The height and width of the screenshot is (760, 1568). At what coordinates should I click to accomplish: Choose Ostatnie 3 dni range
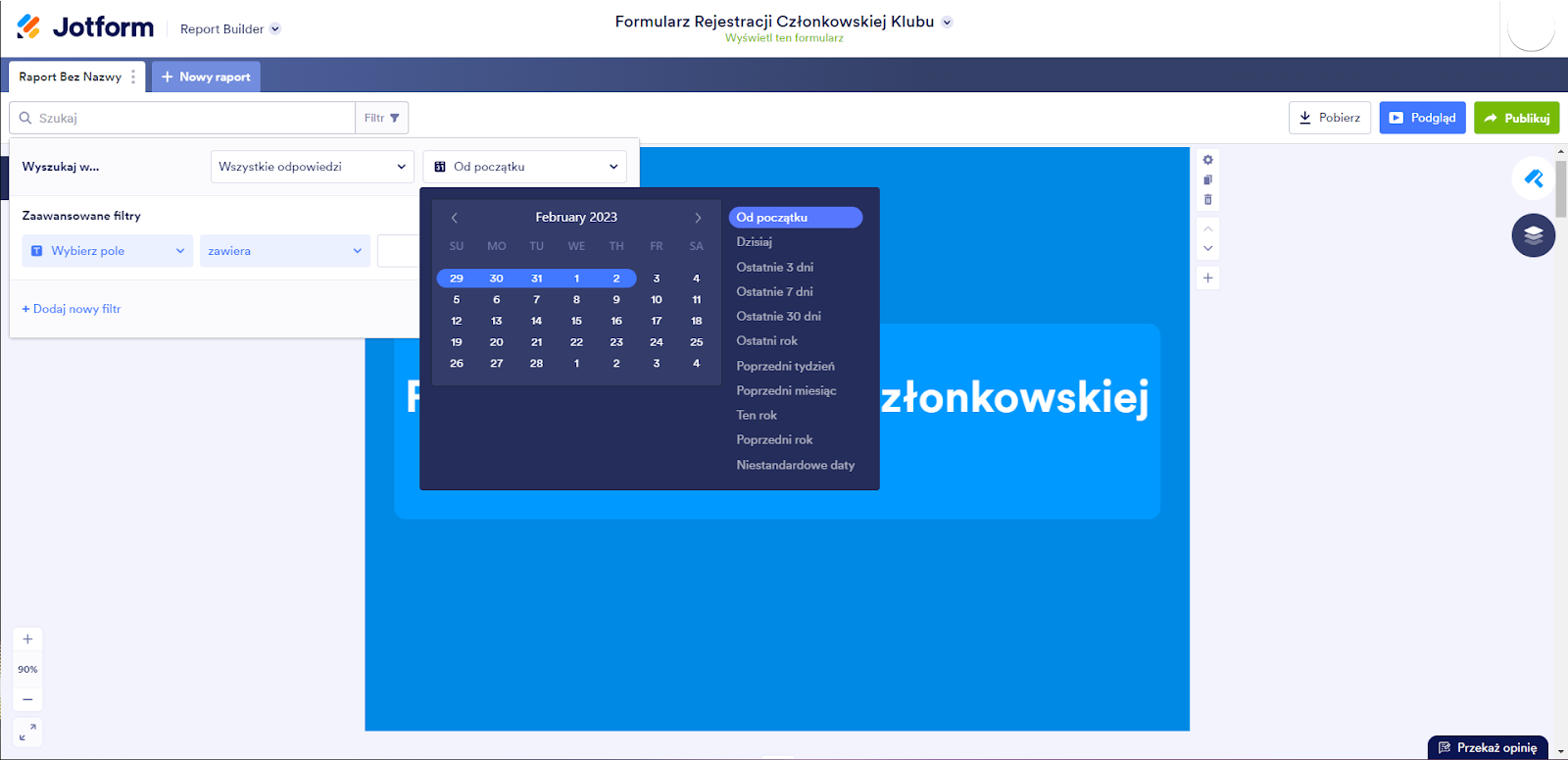[775, 267]
